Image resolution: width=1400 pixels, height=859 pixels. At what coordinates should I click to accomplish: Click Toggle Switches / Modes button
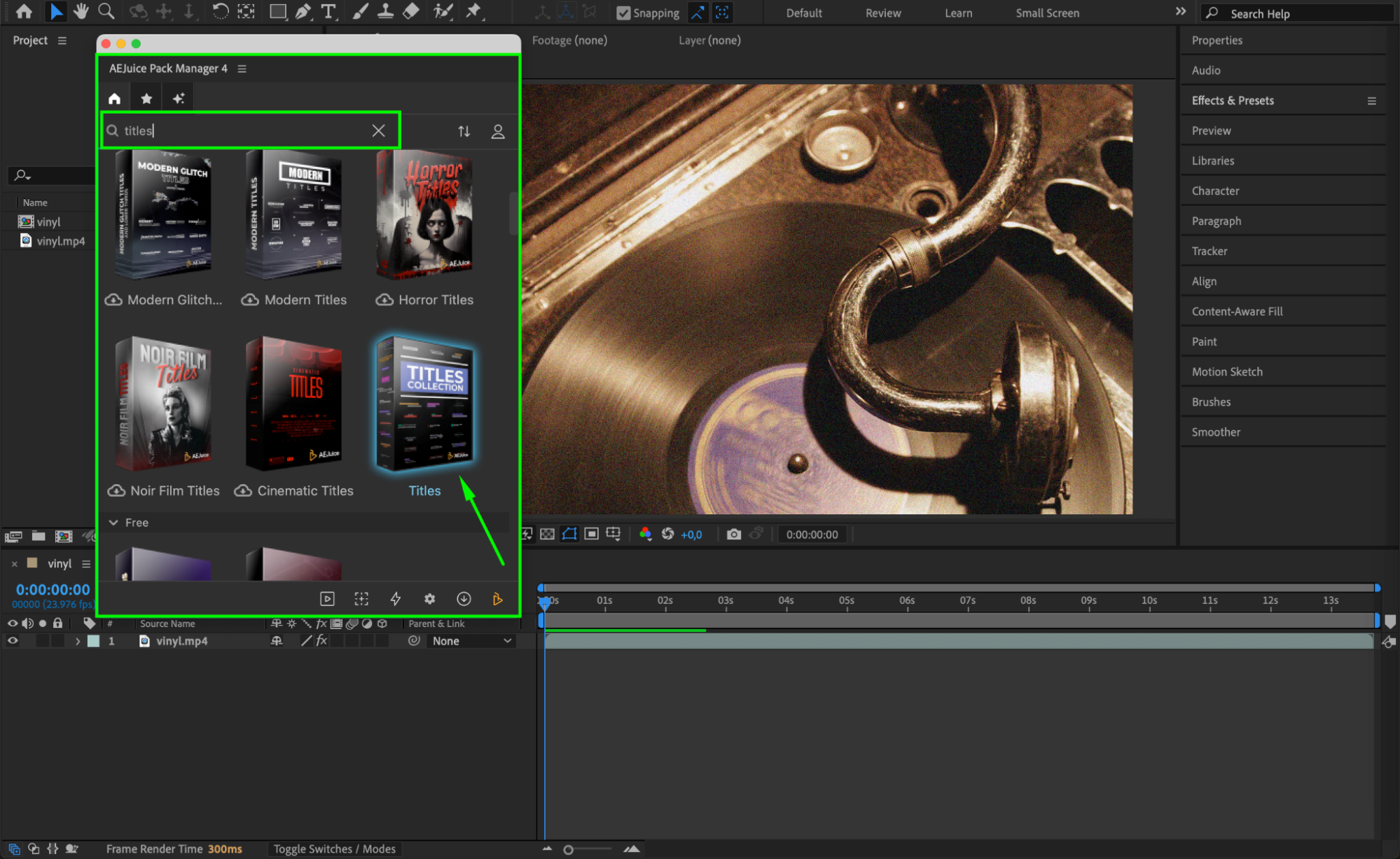334,848
